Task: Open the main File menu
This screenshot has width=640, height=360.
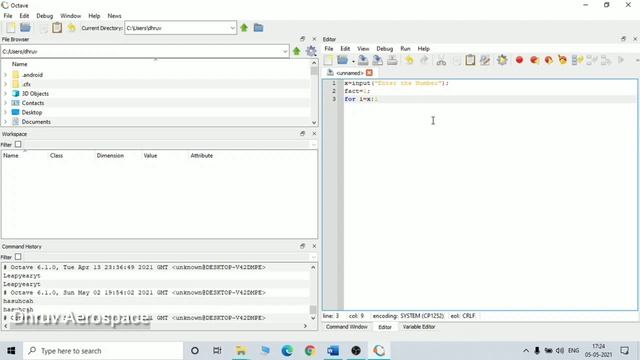Action: [x=8, y=16]
